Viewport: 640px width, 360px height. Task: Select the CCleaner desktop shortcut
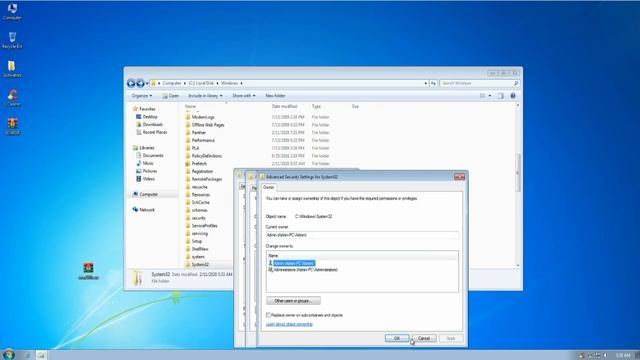point(12,98)
